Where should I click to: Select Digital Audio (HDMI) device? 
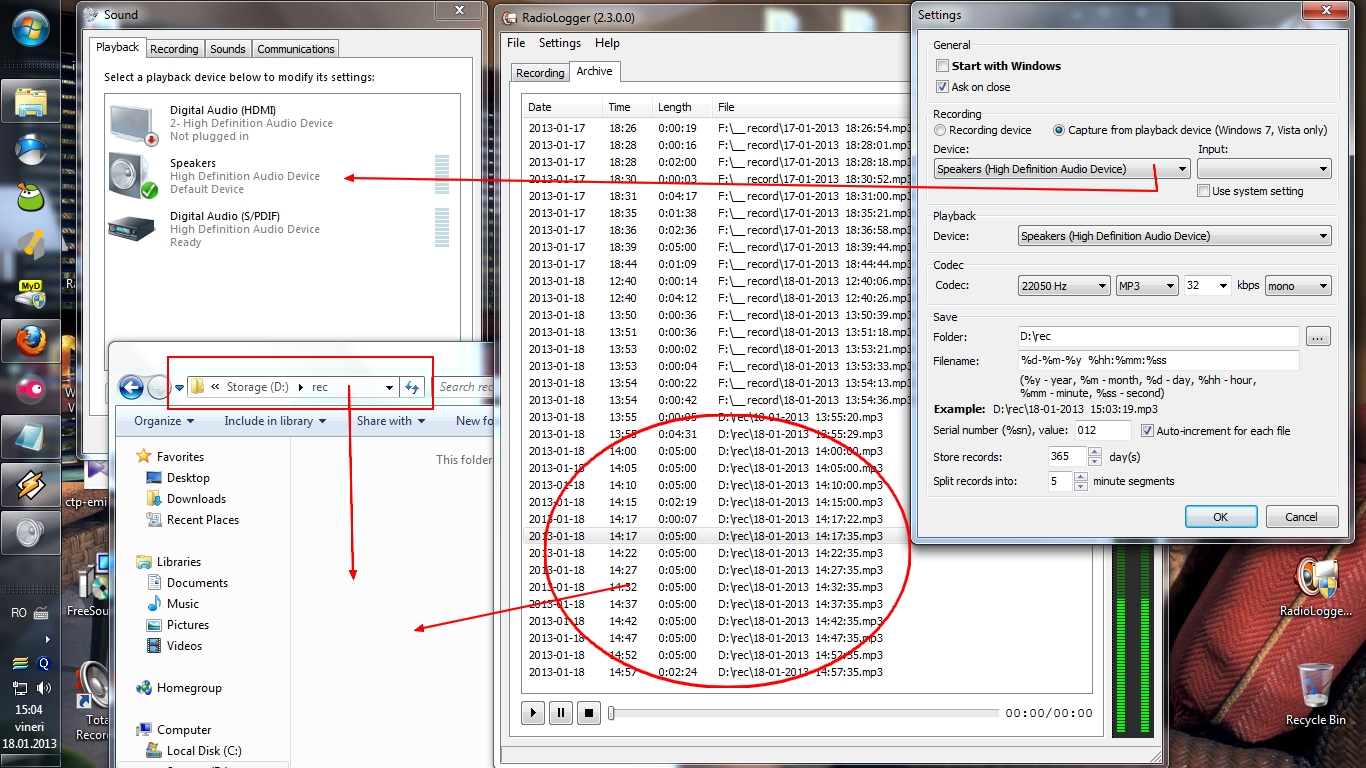pyautogui.click(x=281, y=123)
